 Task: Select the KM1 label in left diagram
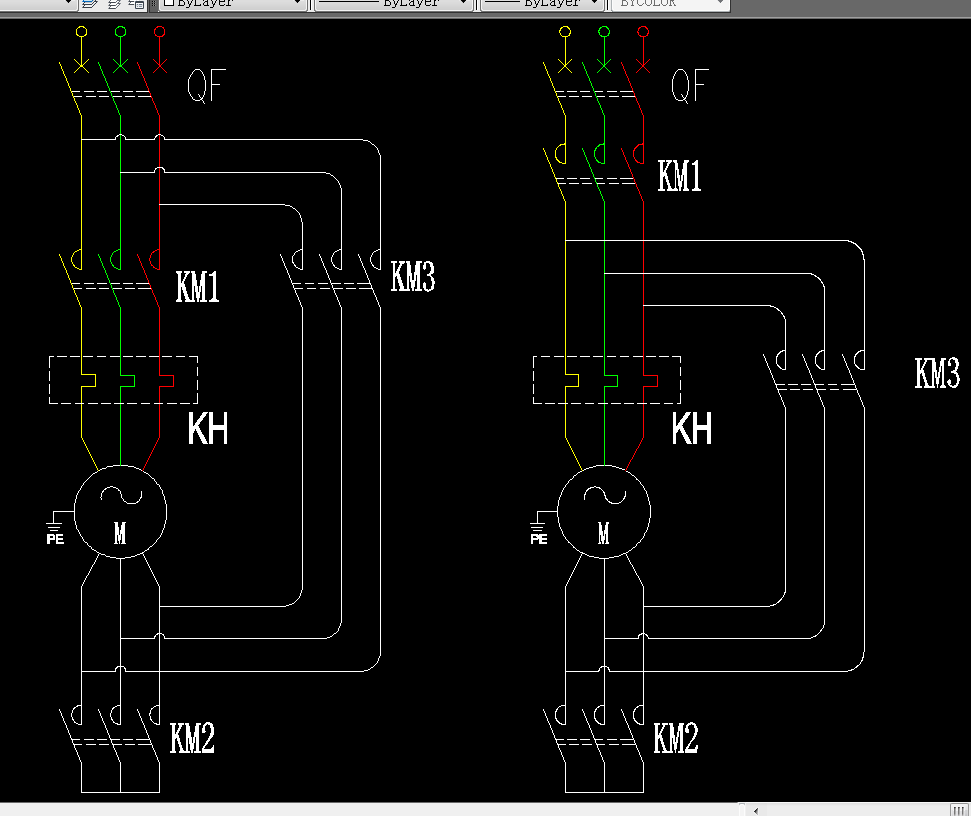point(197,288)
